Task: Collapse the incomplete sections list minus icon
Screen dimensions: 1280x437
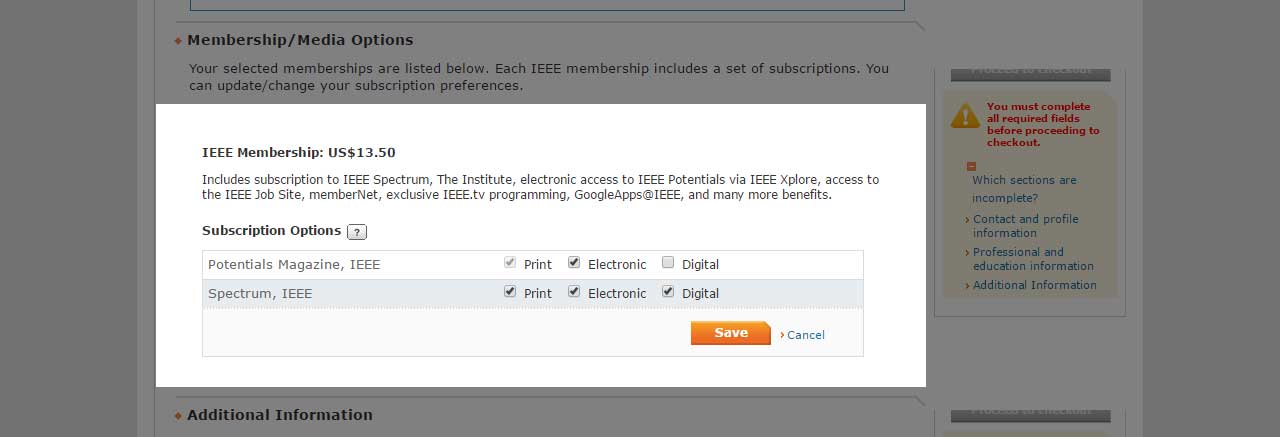Action: point(970,167)
